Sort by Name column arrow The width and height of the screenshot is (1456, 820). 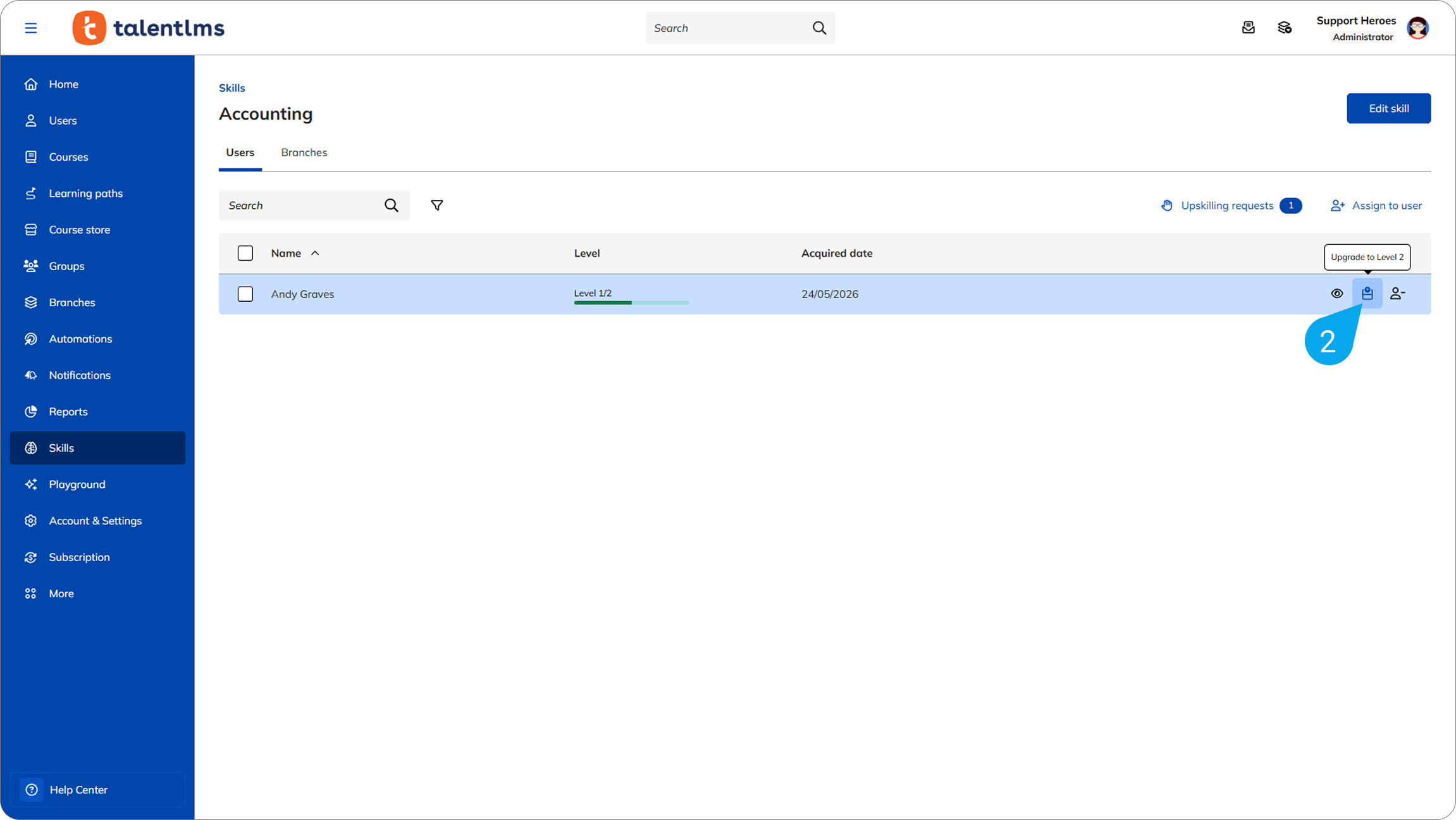[315, 253]
